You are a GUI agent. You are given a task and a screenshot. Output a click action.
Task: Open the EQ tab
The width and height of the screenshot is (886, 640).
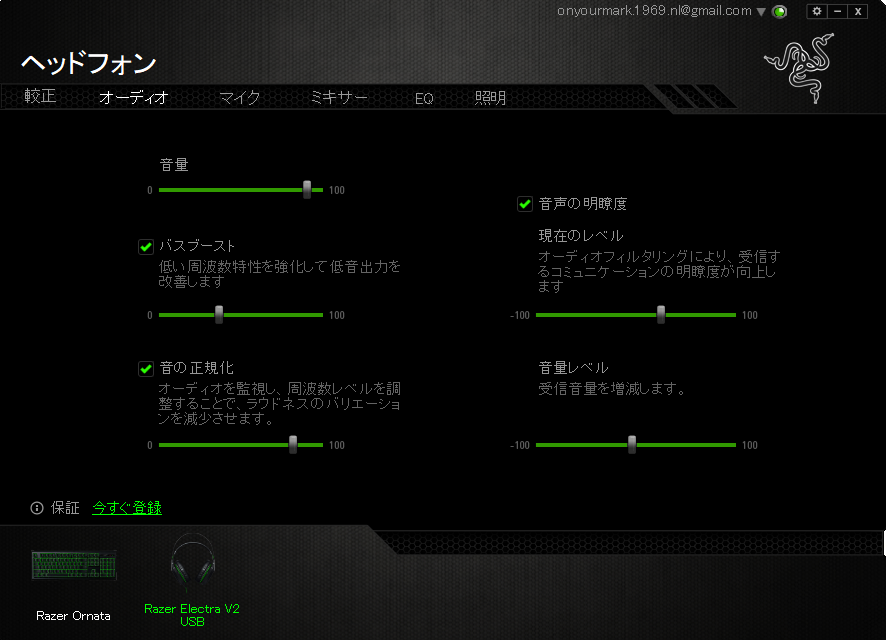[424, 99]
